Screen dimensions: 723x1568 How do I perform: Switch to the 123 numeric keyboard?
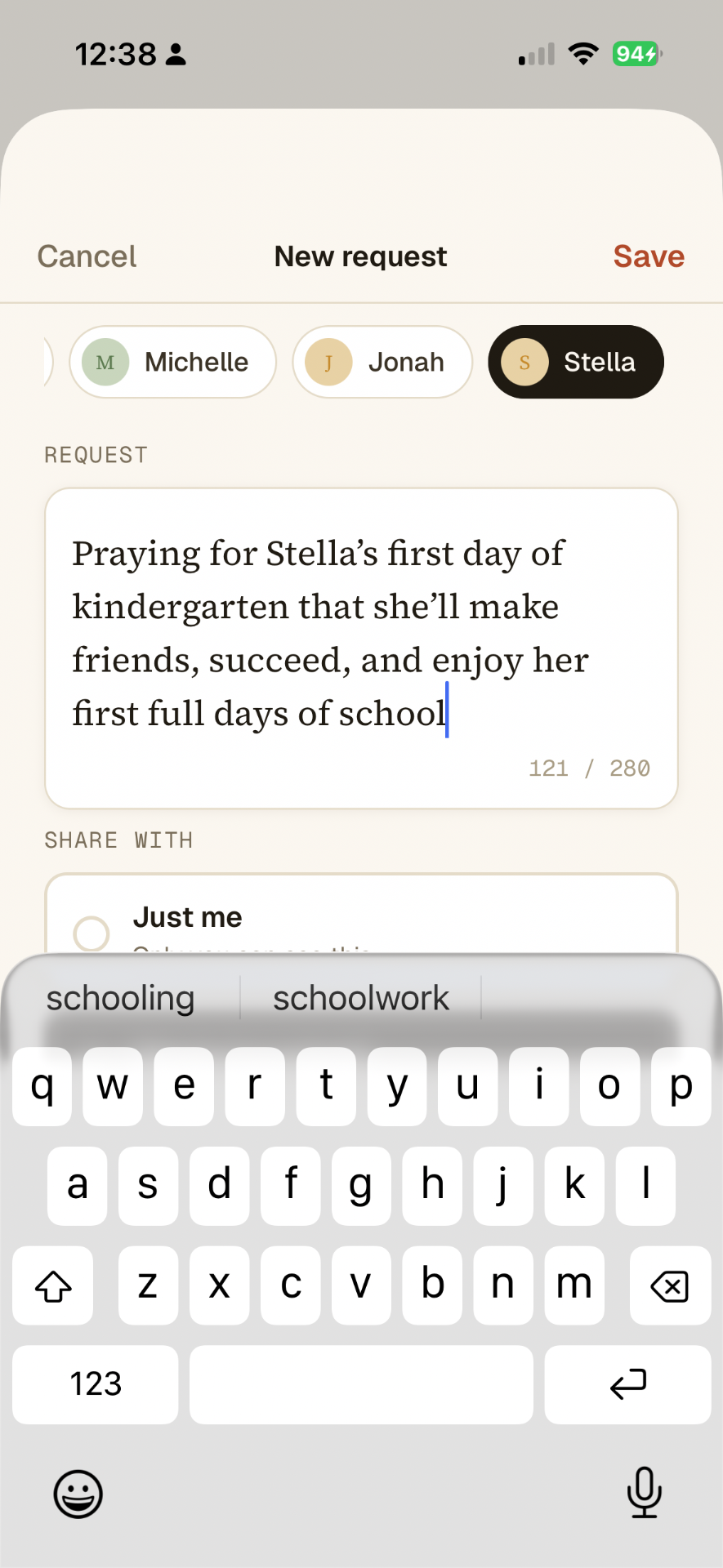coord(96,1384)
